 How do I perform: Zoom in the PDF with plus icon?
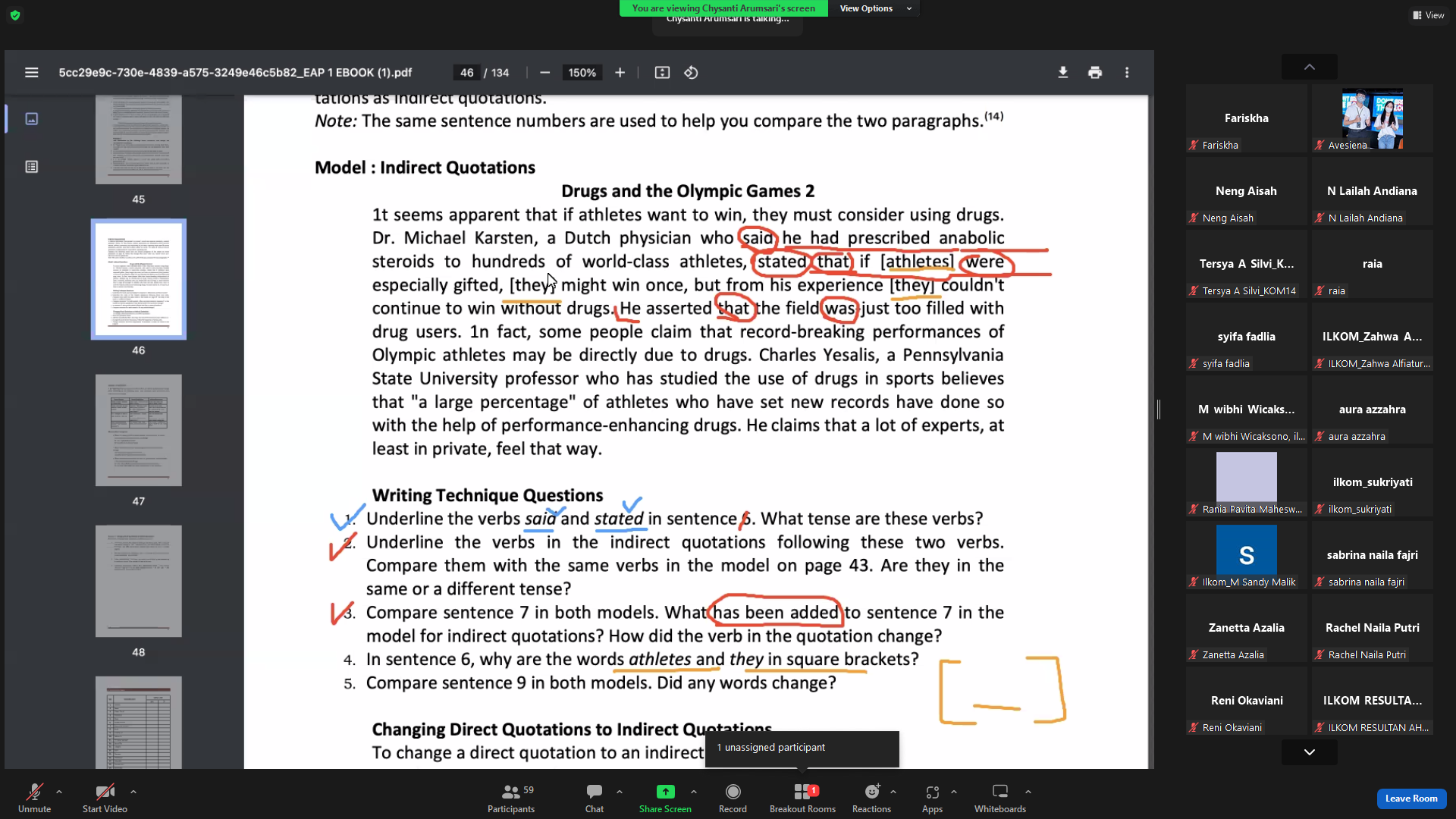coord(620,73)
